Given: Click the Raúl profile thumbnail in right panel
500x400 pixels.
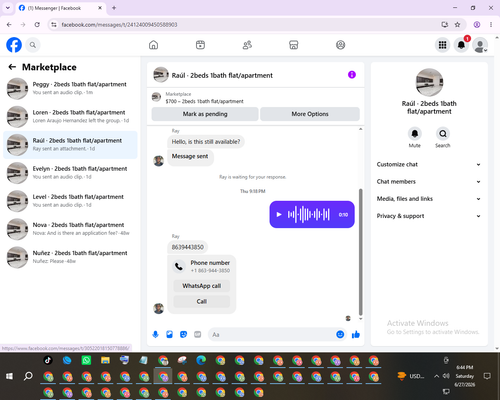Looking at the screenshot, I should 429,82.
